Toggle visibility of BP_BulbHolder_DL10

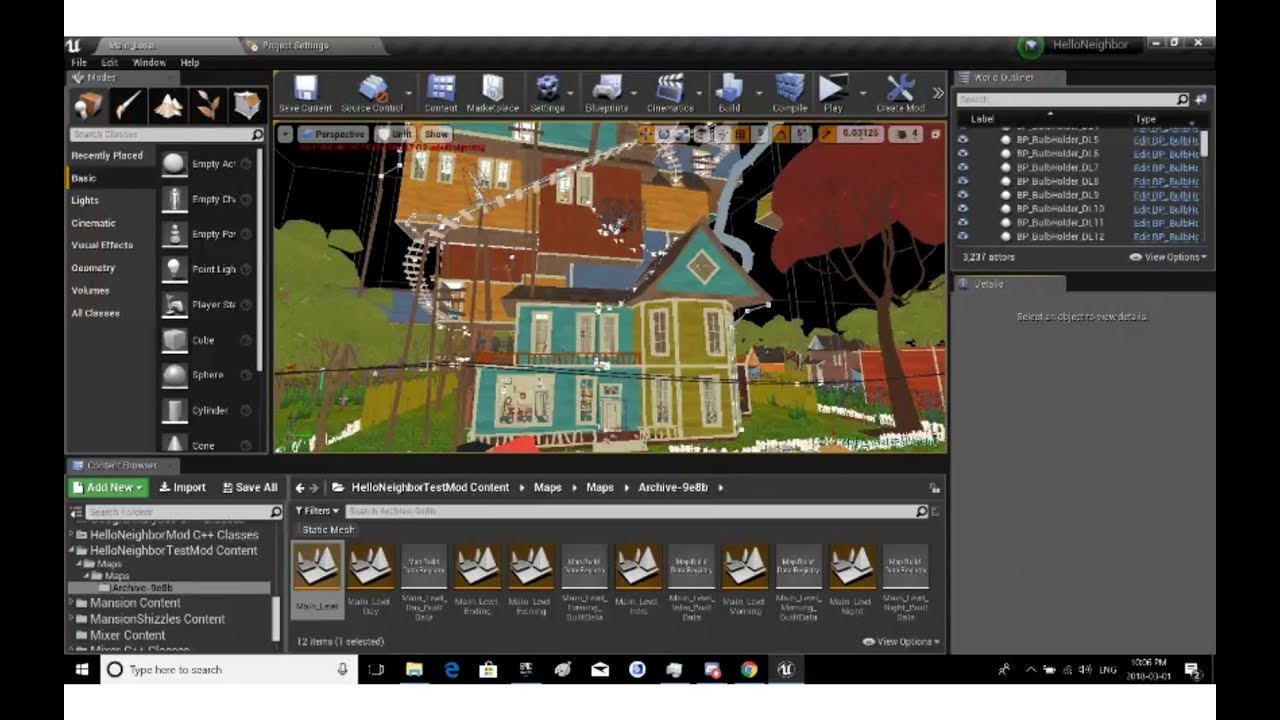click(x=963, y=209)
